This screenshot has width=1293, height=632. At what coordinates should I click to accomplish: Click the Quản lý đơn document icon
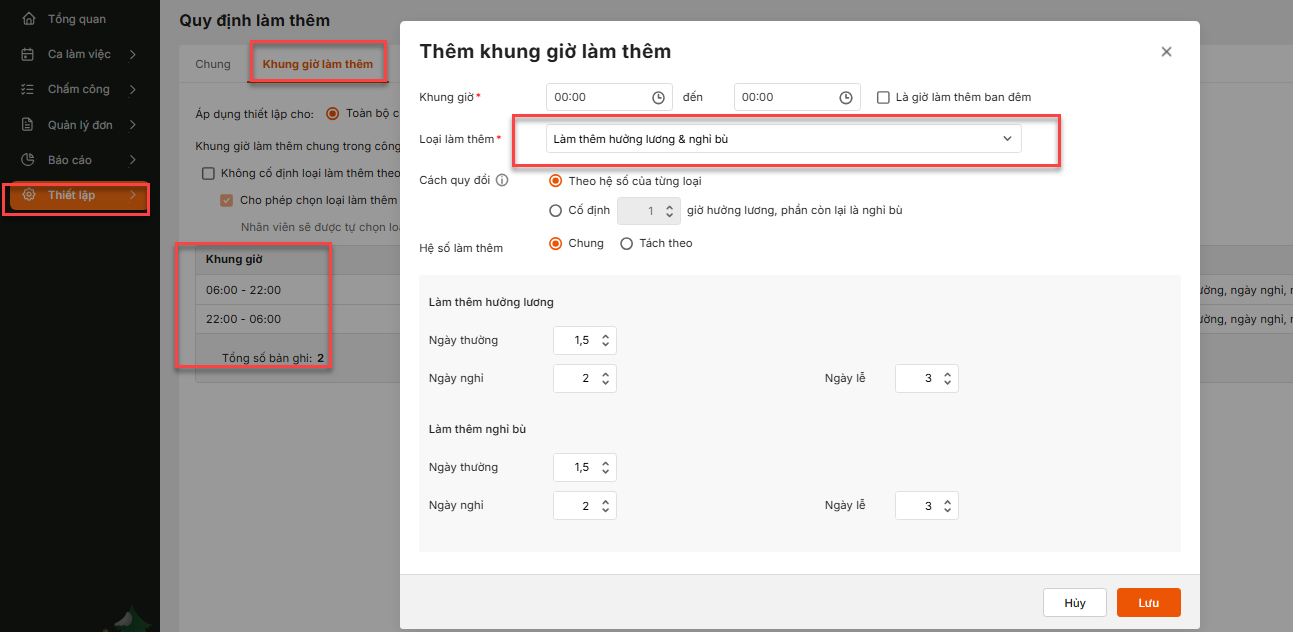pos(28,125)
